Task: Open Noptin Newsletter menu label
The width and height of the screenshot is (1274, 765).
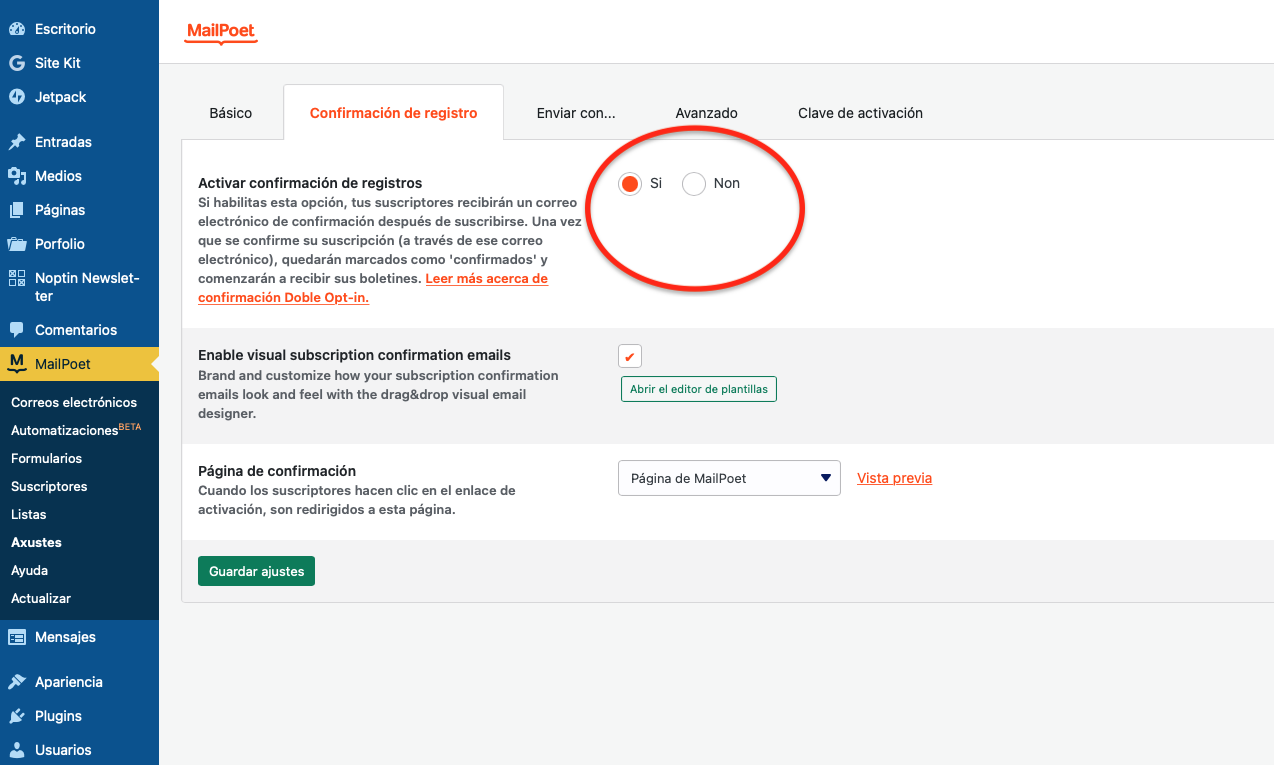Action: [x=87, y=287]
